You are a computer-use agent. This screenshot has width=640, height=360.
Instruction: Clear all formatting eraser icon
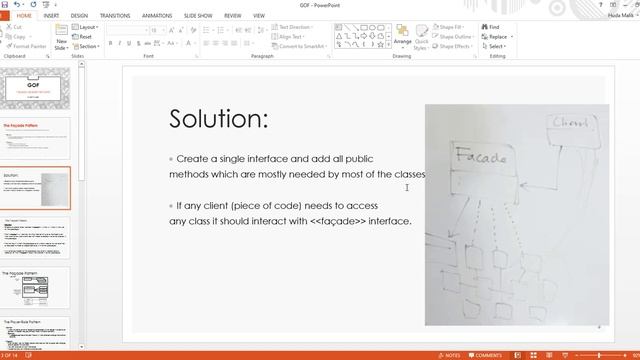[193, 30]
